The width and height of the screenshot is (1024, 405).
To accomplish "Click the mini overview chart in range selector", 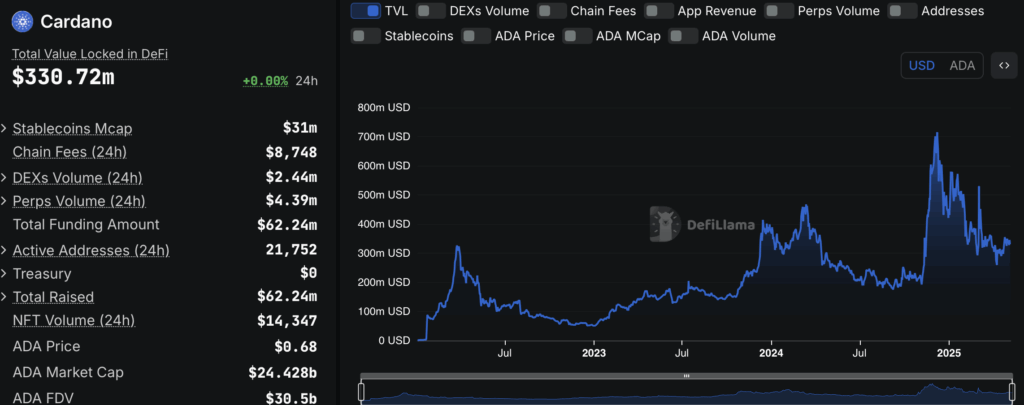I will click(686, 392).
